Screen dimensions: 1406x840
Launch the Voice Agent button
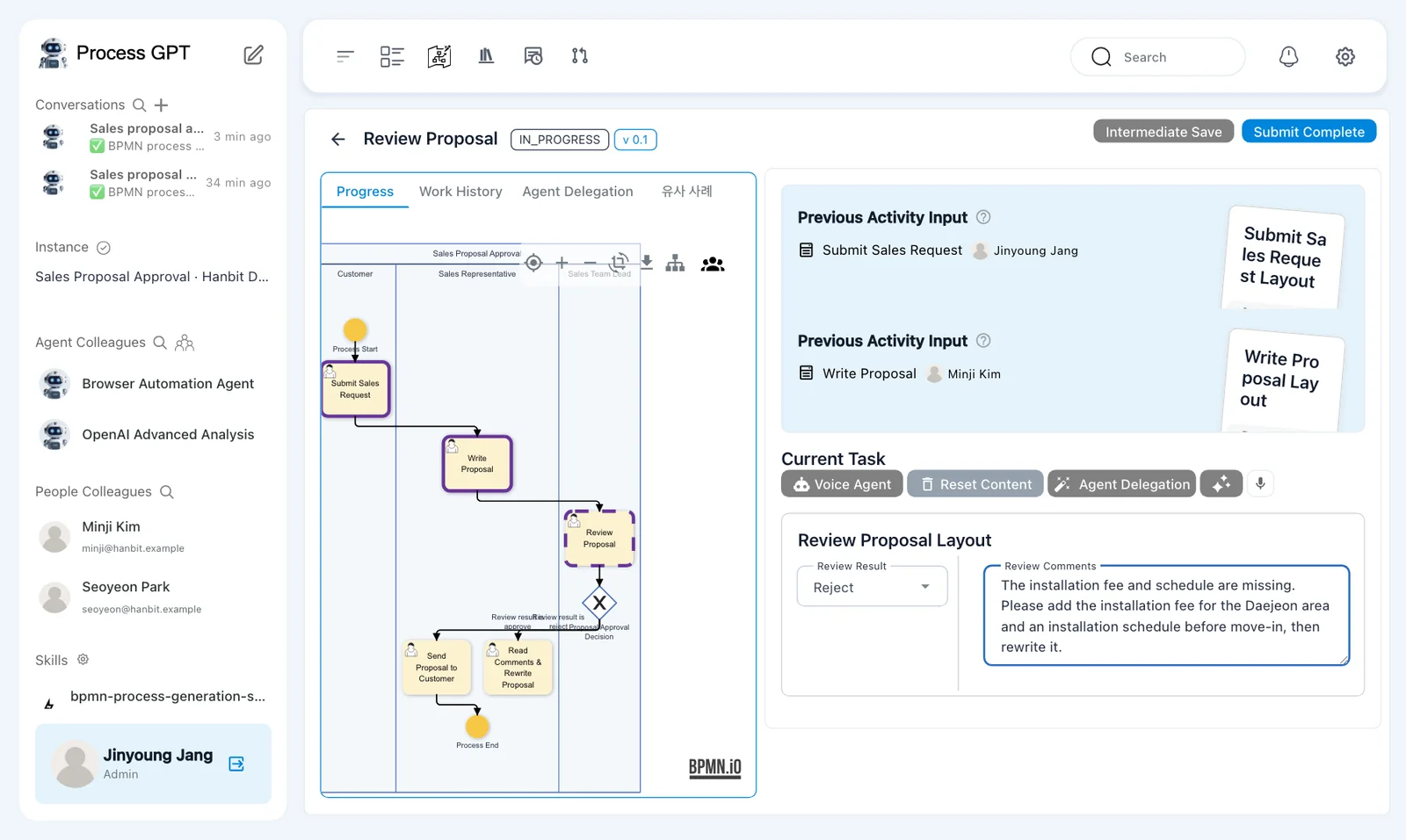tap(842, 484)
